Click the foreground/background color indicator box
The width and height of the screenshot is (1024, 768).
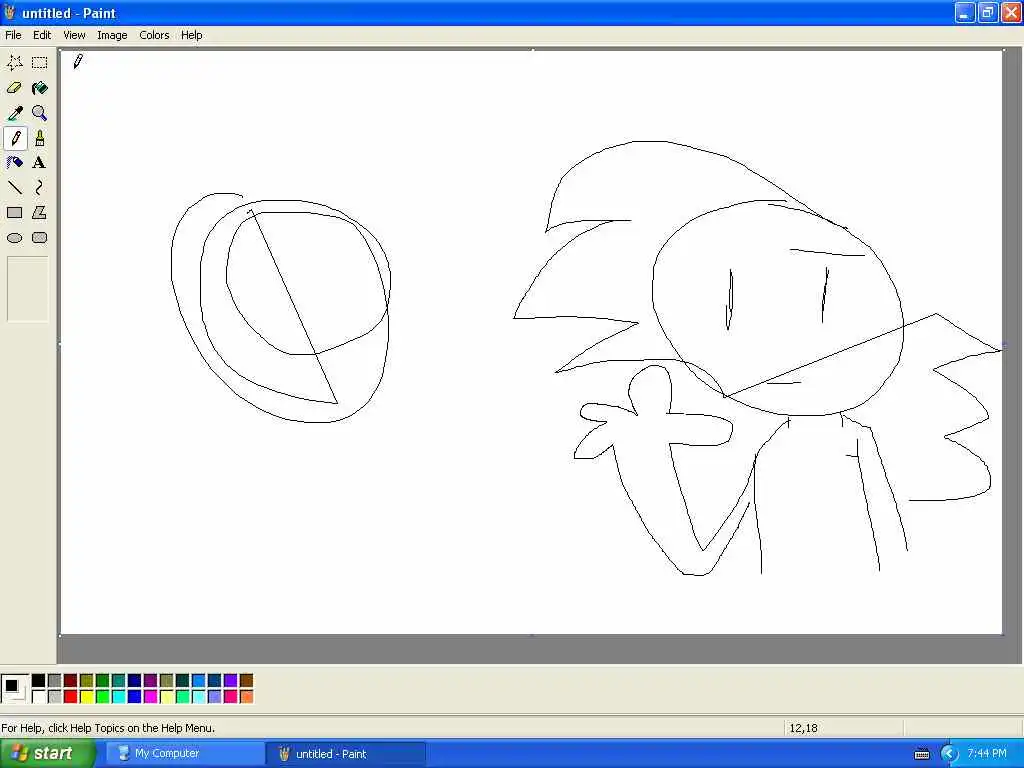coord(14,689)
